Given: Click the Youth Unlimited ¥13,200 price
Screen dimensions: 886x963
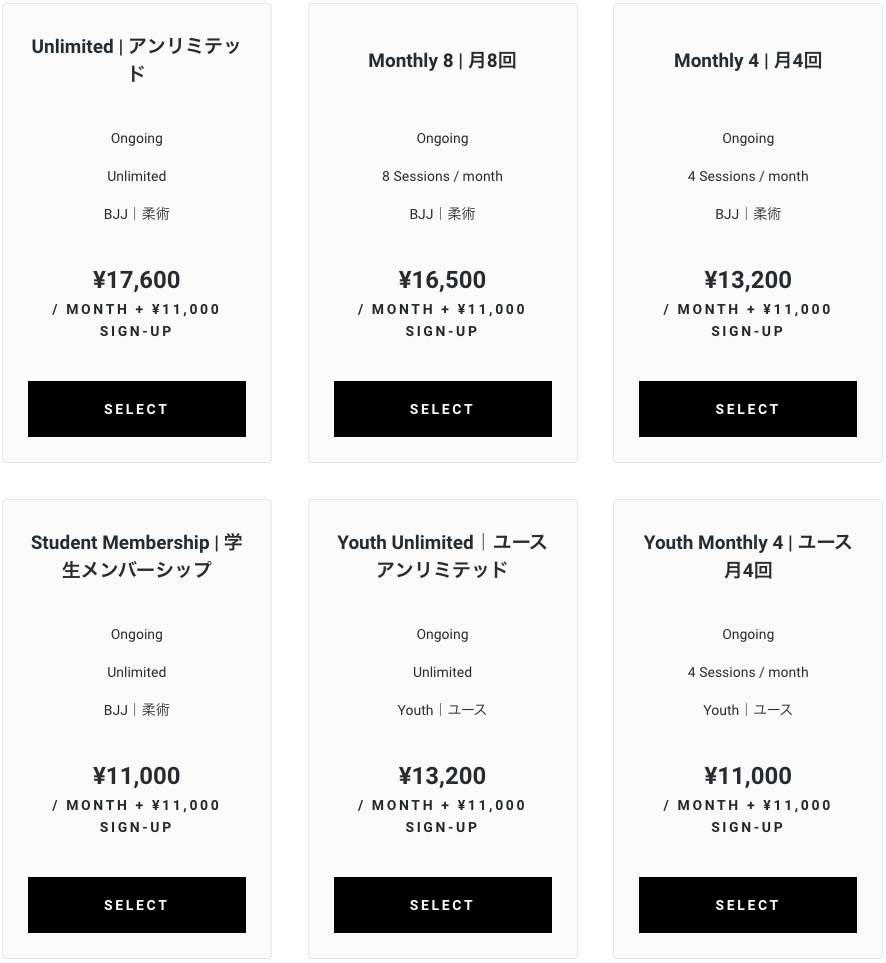Looking at the screenshot, I should click(x=442, y=776).
